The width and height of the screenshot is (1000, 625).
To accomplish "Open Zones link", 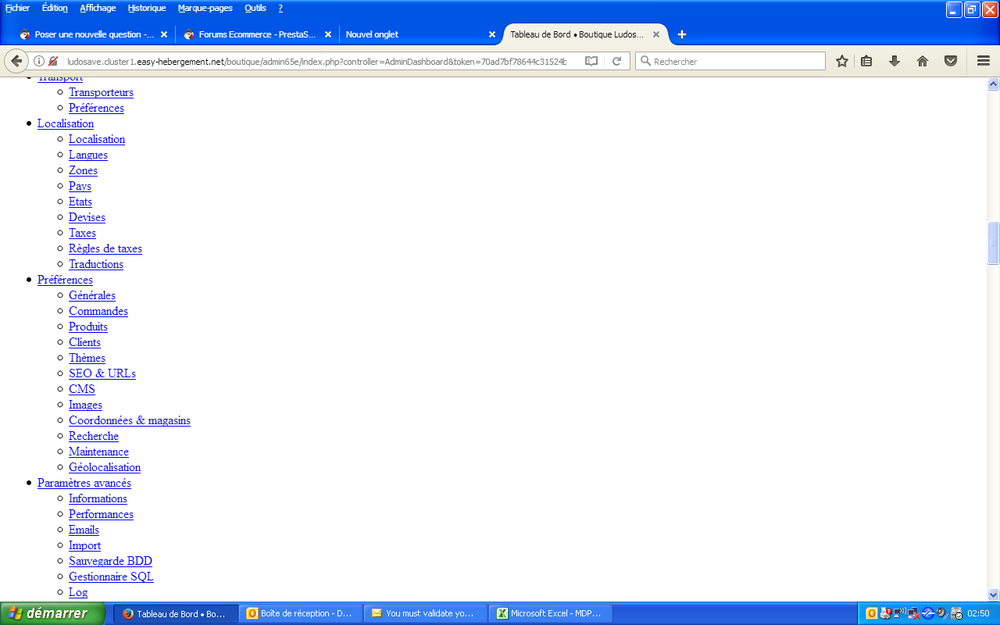I will (83, 170).
